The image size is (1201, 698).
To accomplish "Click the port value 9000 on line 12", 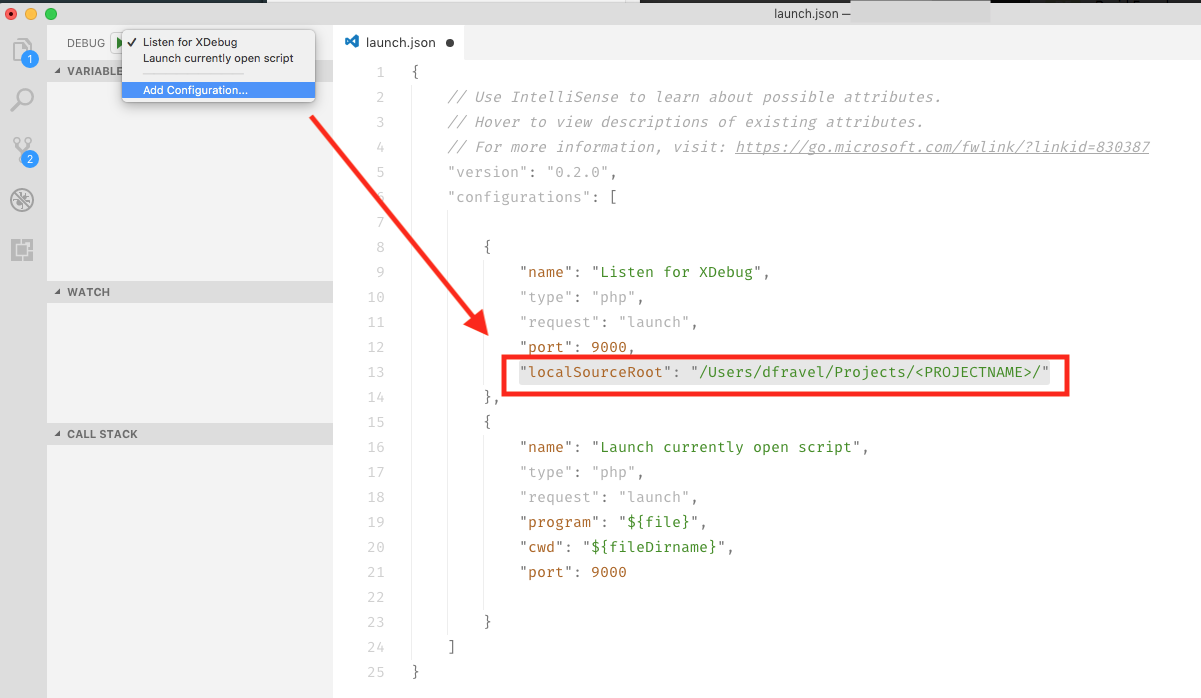I will (x=608, y=347).
